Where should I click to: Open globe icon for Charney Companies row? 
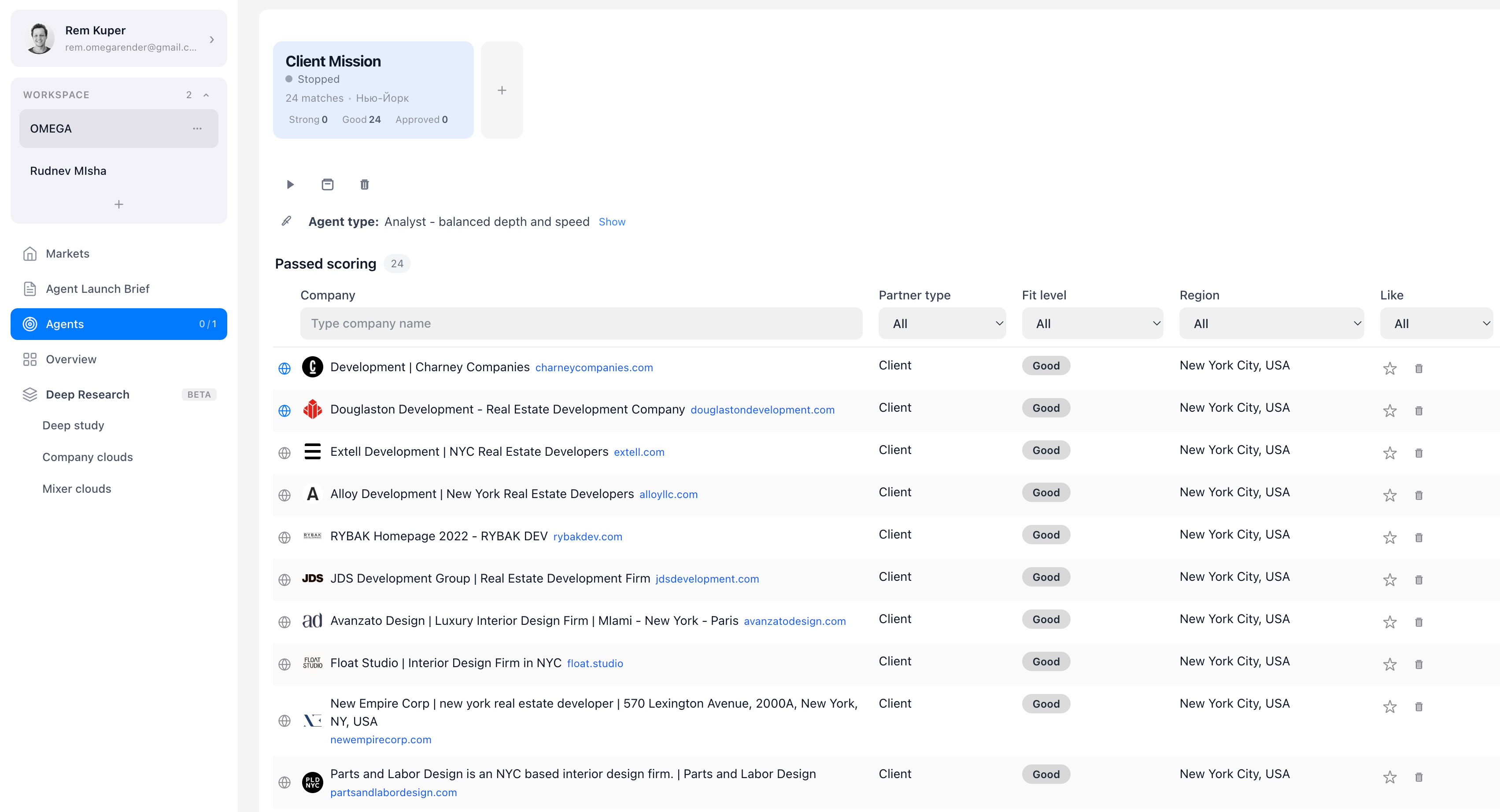click(284, 368)
